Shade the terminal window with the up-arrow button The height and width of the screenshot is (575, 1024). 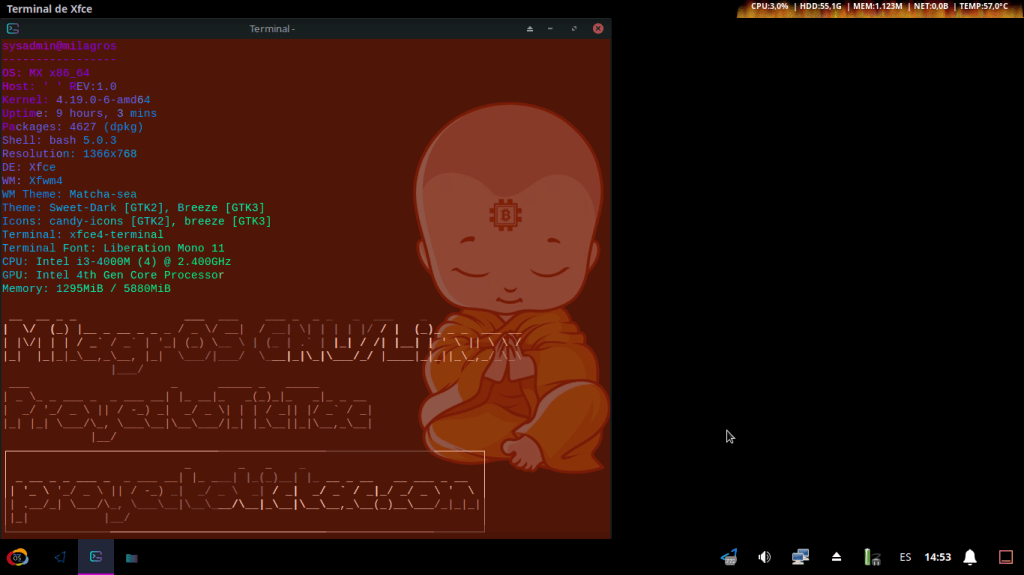(530, 29)
